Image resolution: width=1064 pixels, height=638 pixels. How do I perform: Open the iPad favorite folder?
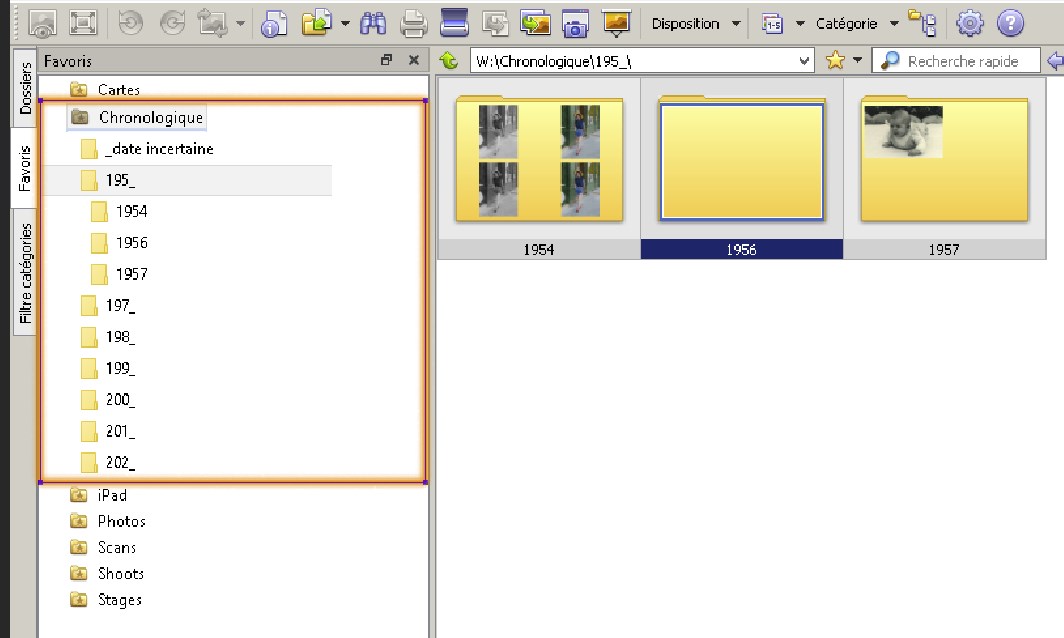click(112, 495)
